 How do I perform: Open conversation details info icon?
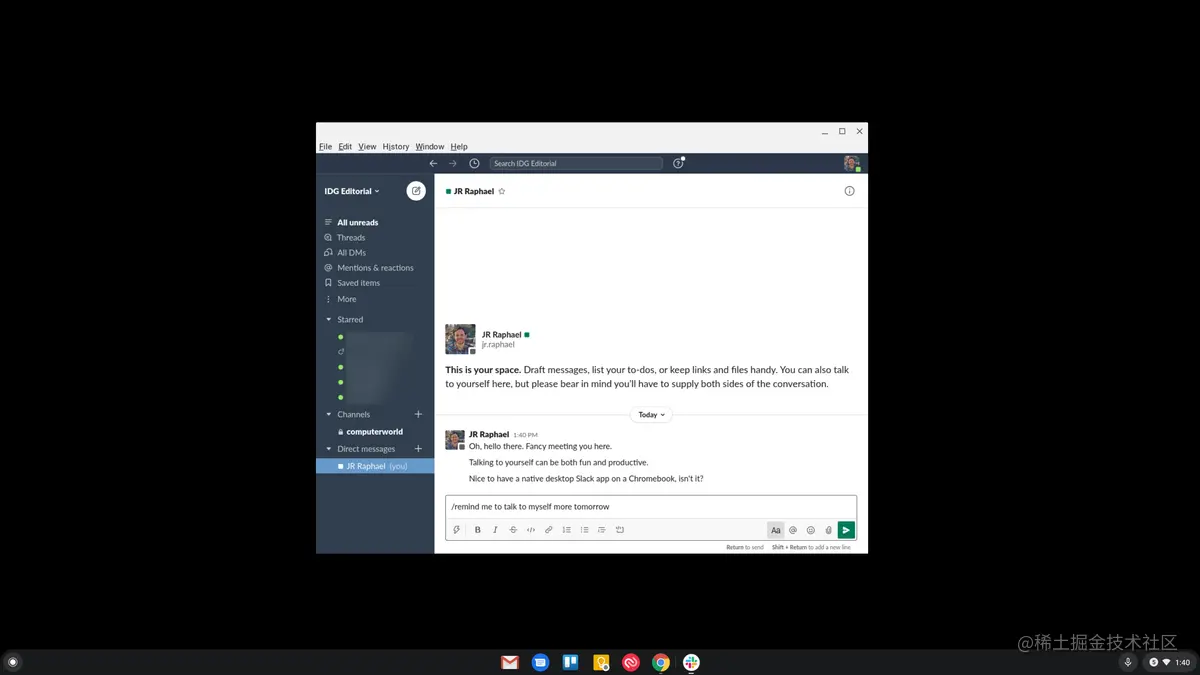coord(849,191)
